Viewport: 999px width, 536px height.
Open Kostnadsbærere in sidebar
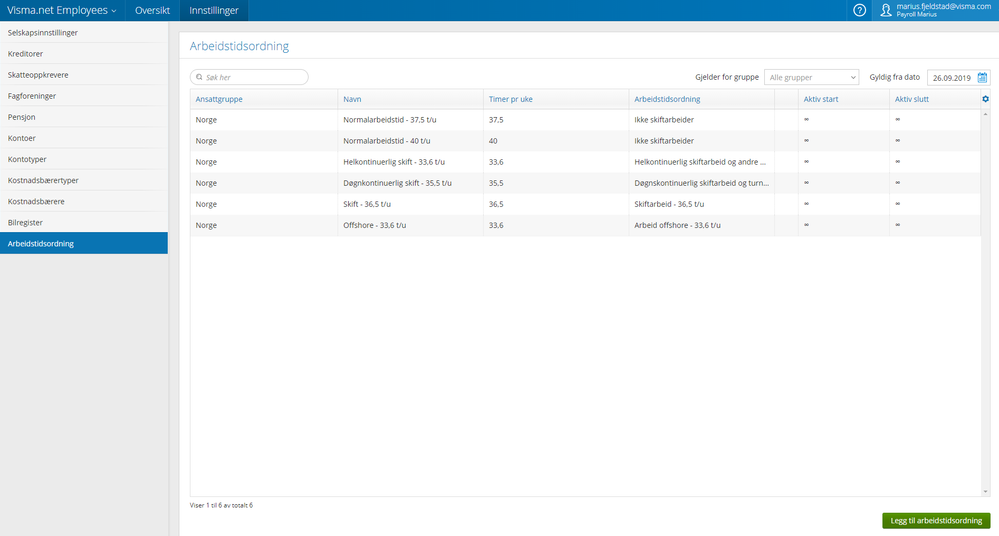click(83, 201)
